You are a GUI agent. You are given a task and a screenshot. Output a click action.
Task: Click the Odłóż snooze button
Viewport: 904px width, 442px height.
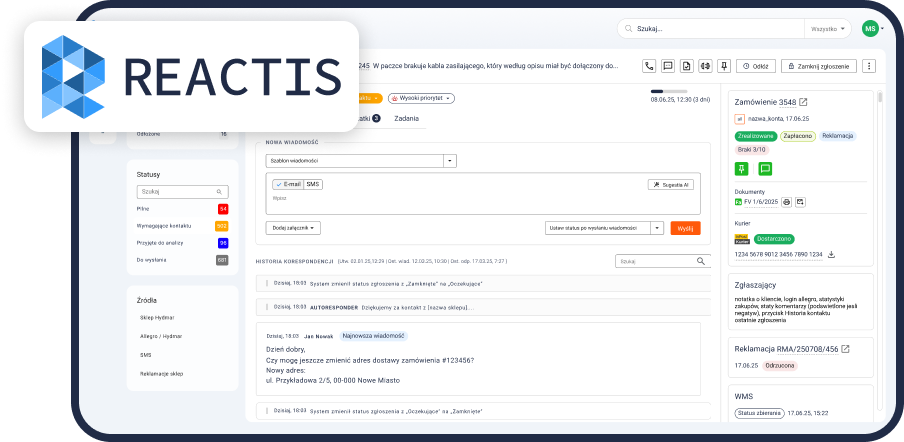[756, 66]
